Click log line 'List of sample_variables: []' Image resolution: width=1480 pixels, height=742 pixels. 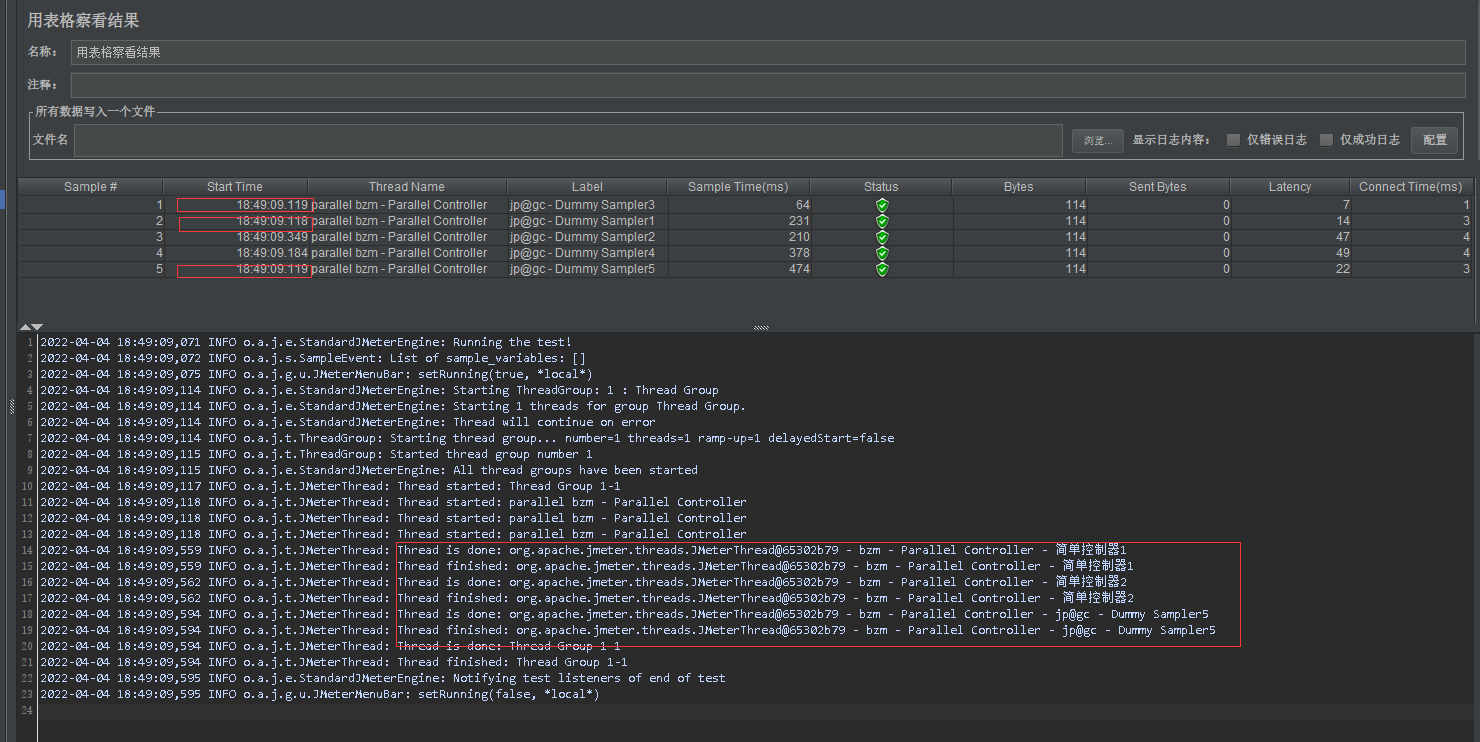pyautogui.click(x=313, y=358)
